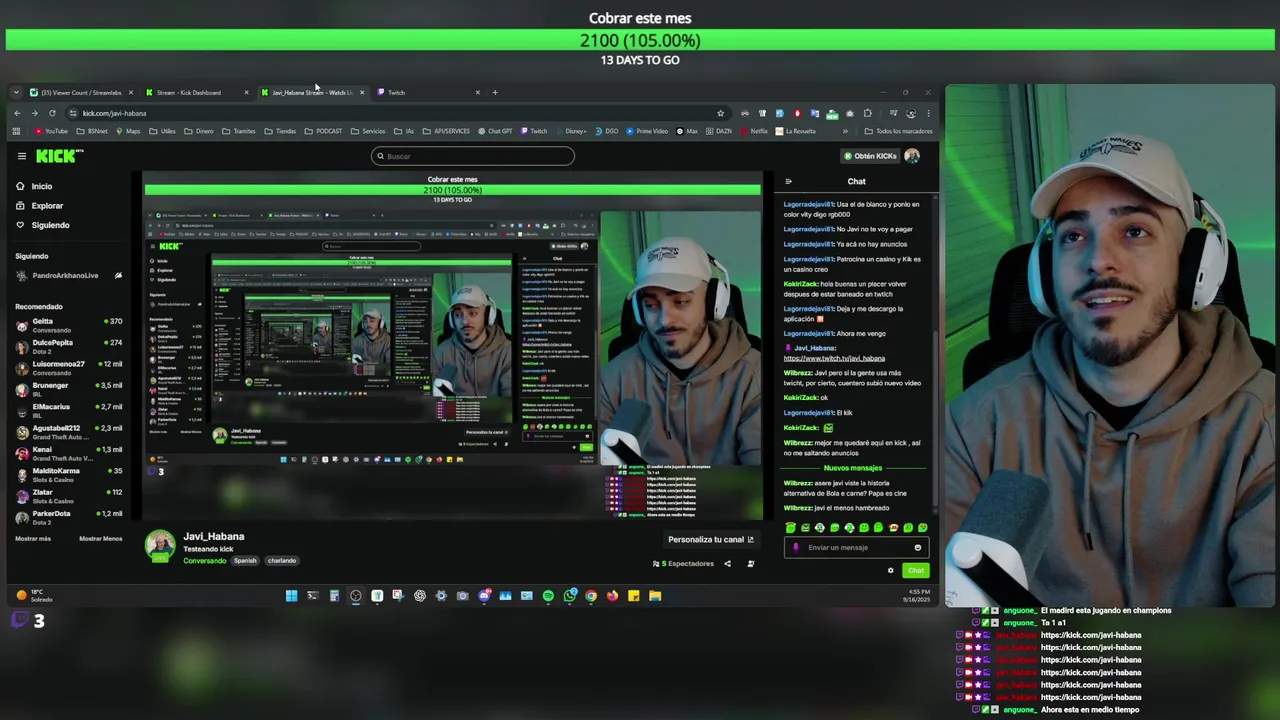Image resolution: width=1280 pixels, height=720 pixels.
Task: Open the PODCAST bookmarks folder
Action: pyautogui.click(x=323, y=131)
